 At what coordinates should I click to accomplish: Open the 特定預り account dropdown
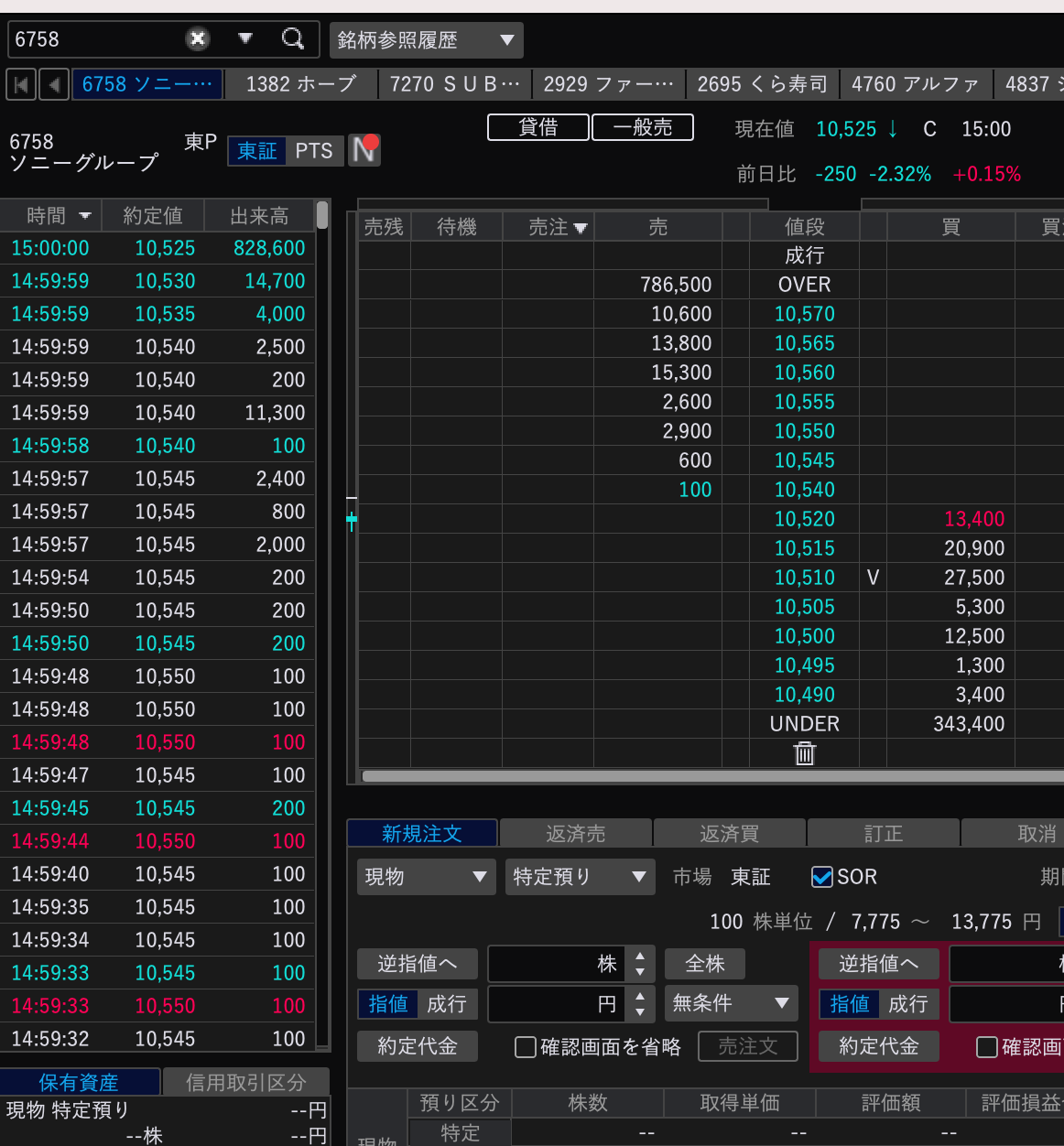point(580,877)
